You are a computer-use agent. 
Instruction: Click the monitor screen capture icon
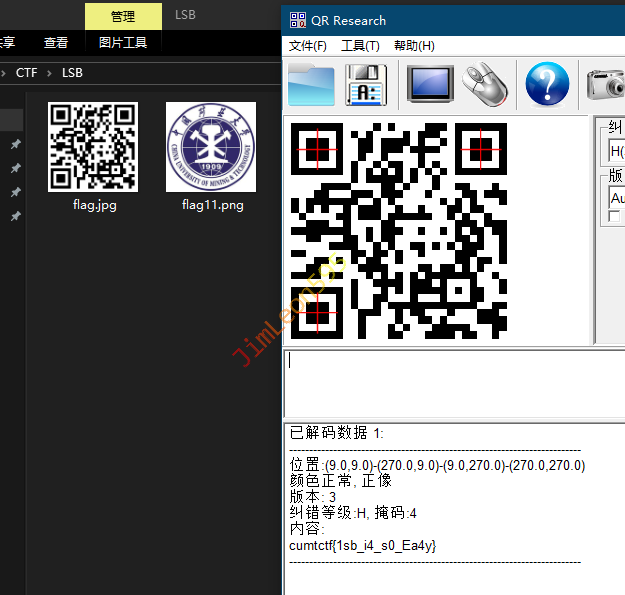[x=430, y=85]
